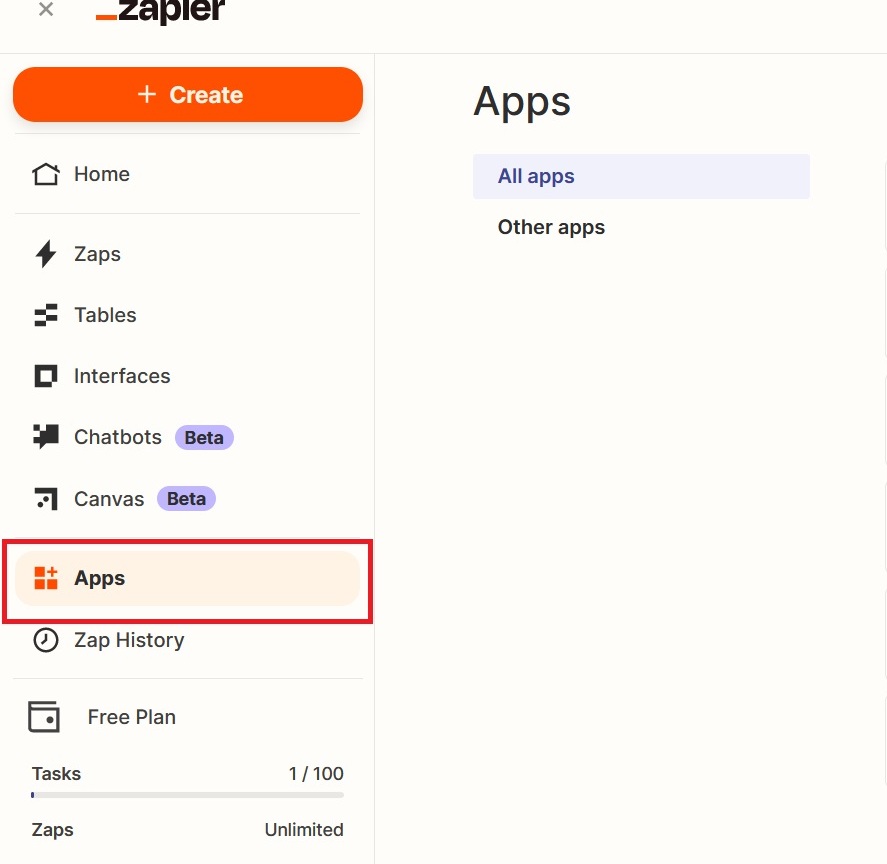Close the sidebar with the X icon

[45, 10]
